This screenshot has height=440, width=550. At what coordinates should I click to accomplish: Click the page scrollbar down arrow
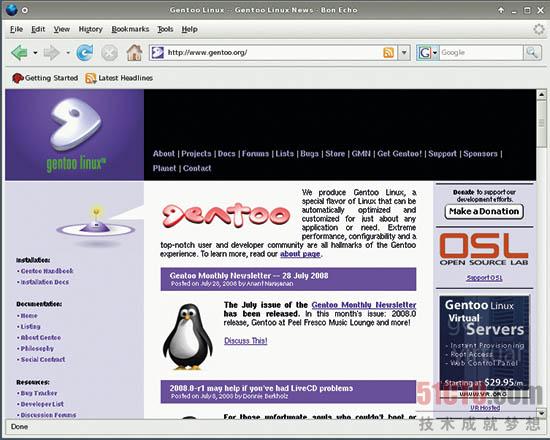coord(541,413)
